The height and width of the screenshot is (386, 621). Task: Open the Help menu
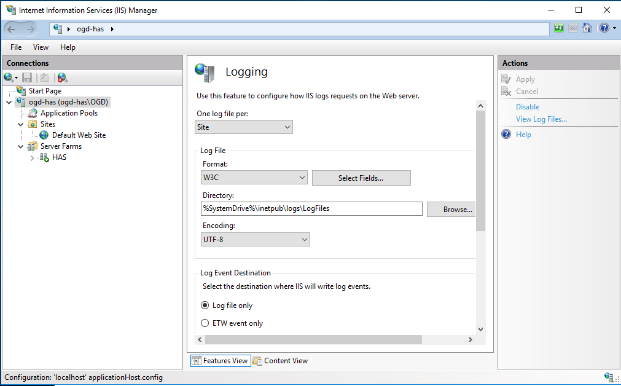[x=68, y=48]
